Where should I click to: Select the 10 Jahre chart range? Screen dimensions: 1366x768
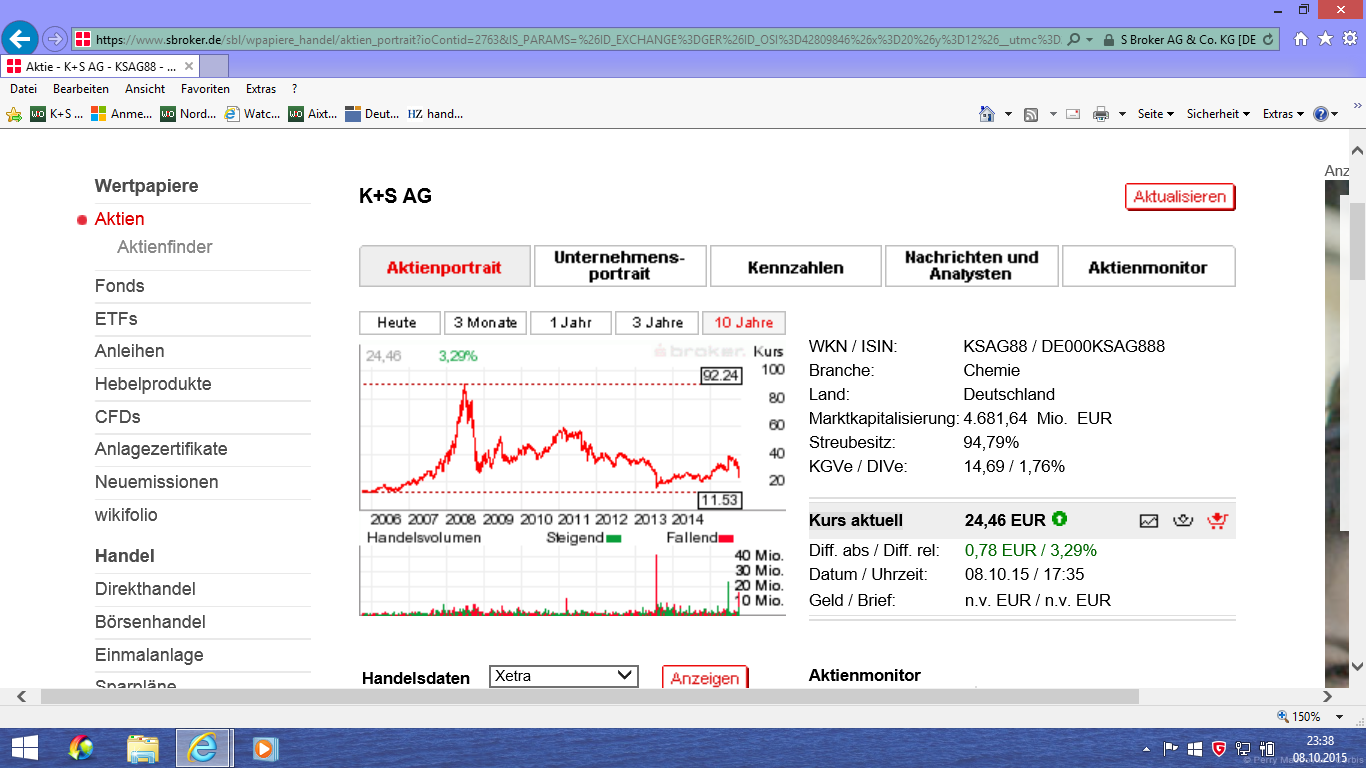(x=741, y=322)
